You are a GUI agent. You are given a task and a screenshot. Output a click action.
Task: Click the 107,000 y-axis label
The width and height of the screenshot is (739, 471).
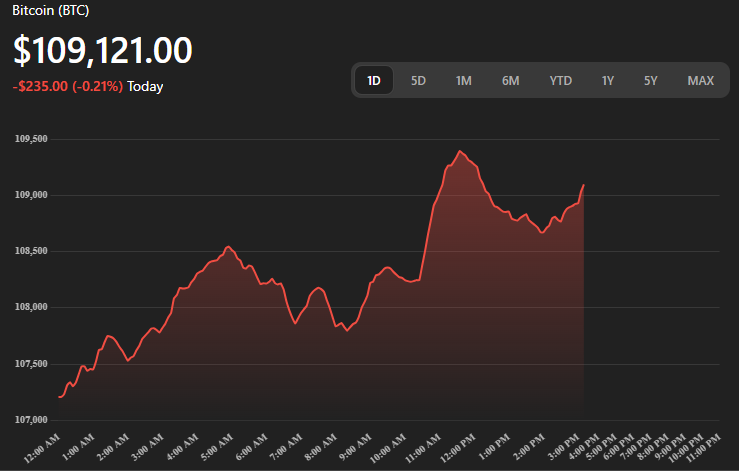click(x=31, y=419)
